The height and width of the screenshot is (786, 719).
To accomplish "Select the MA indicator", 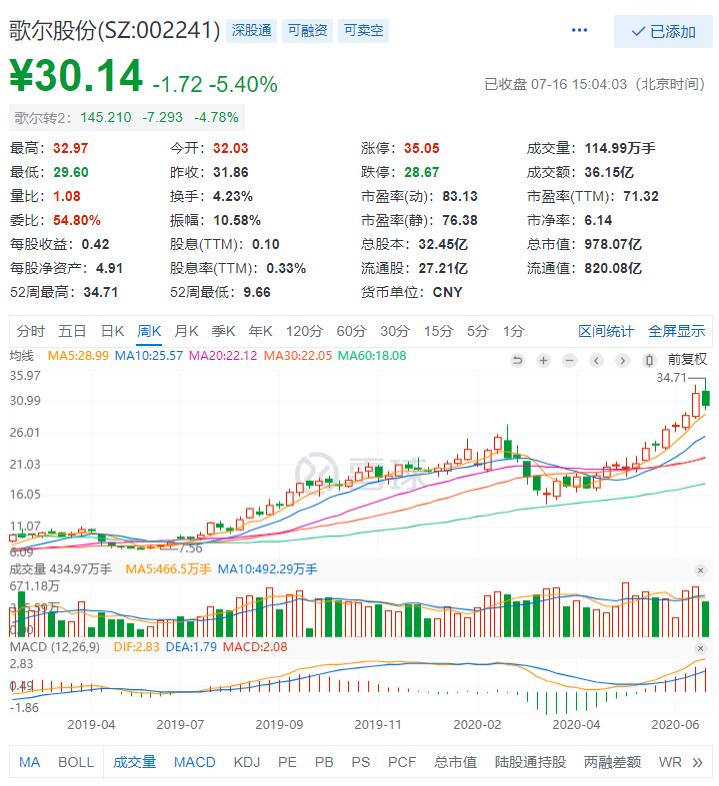I will coord(30,762).
